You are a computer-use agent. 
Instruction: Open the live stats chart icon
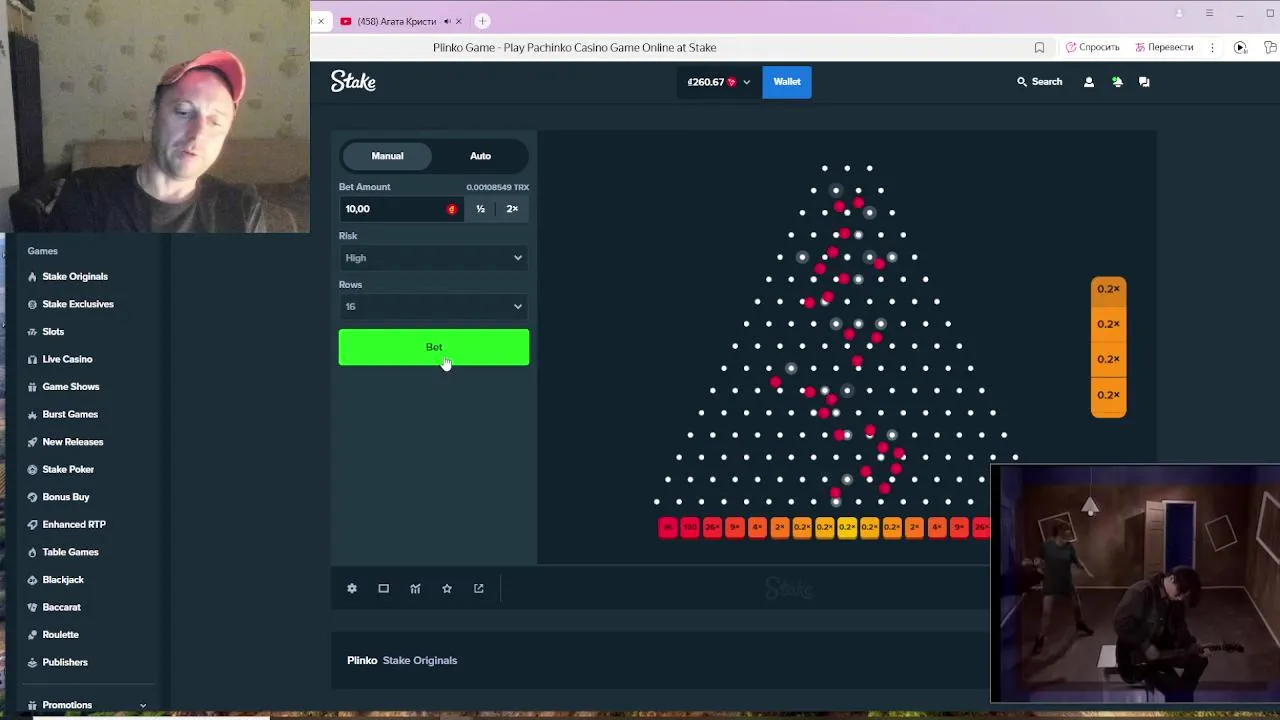click(415, 588)
